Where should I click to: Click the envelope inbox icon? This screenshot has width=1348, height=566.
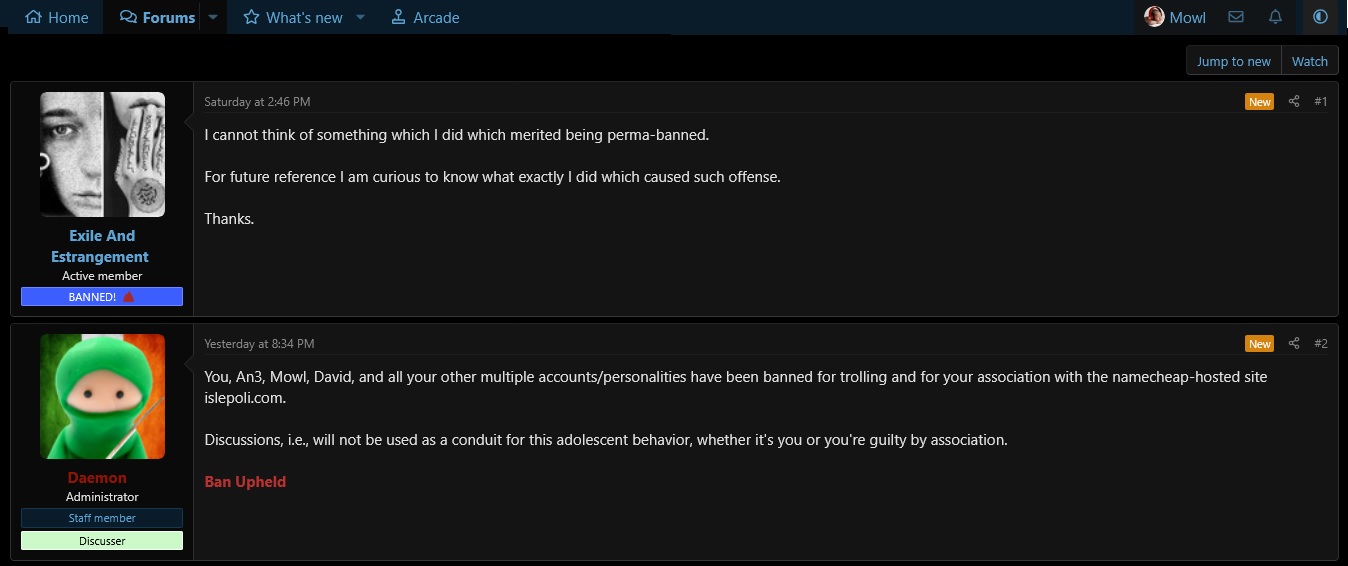pos(1236,17)
